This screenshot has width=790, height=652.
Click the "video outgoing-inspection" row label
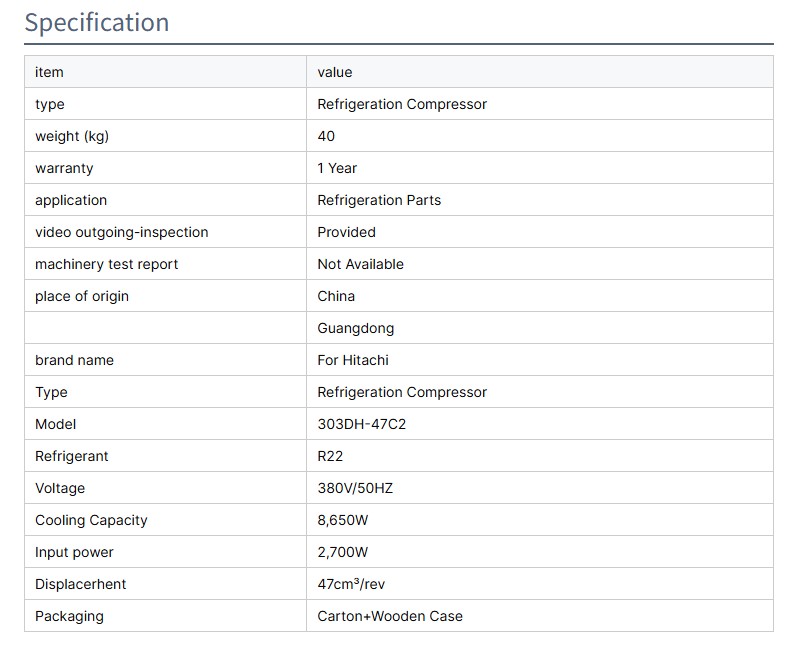[122, 232]
